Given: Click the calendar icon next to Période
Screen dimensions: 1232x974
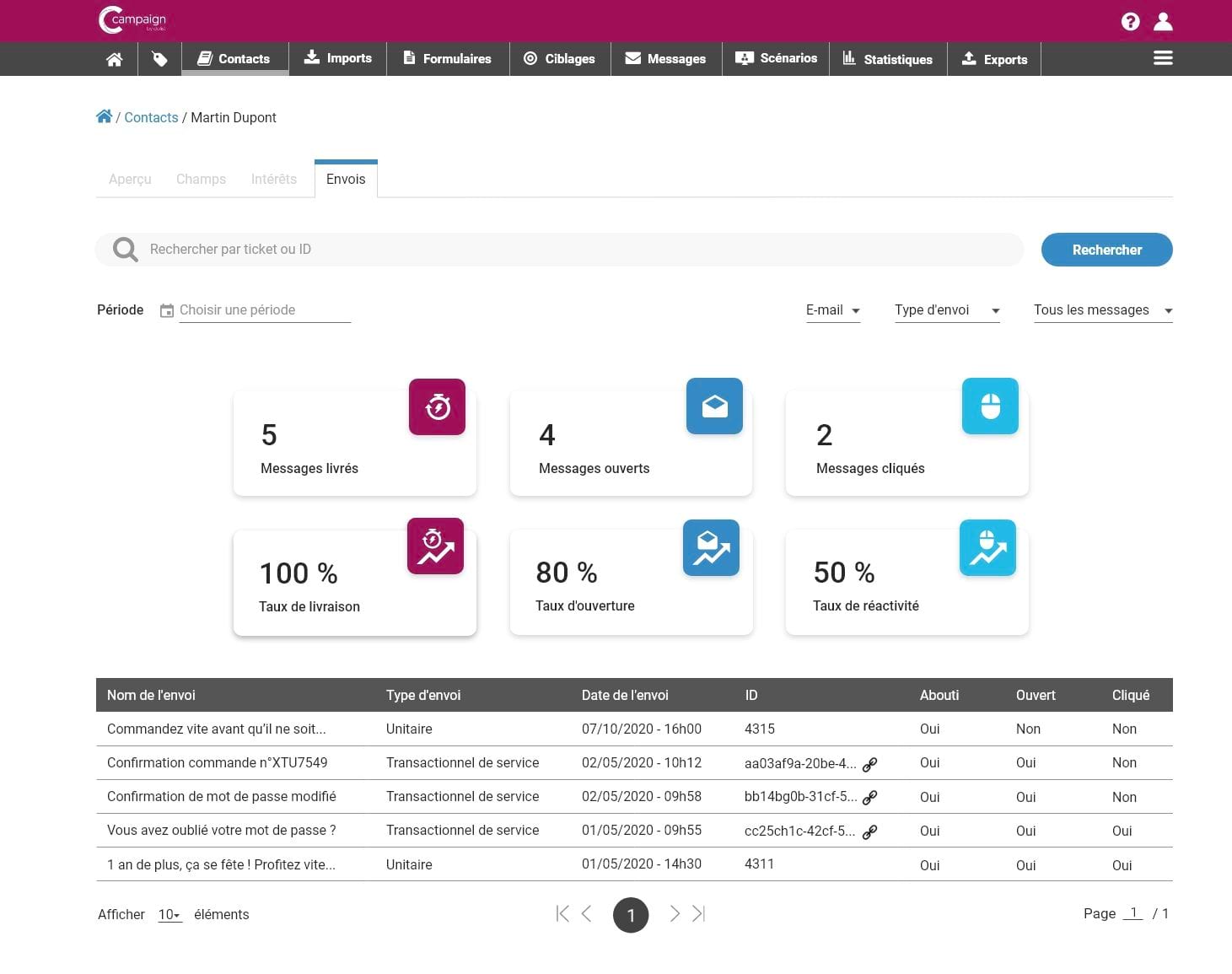Looking at the screenshot, I should pos(167,310).
